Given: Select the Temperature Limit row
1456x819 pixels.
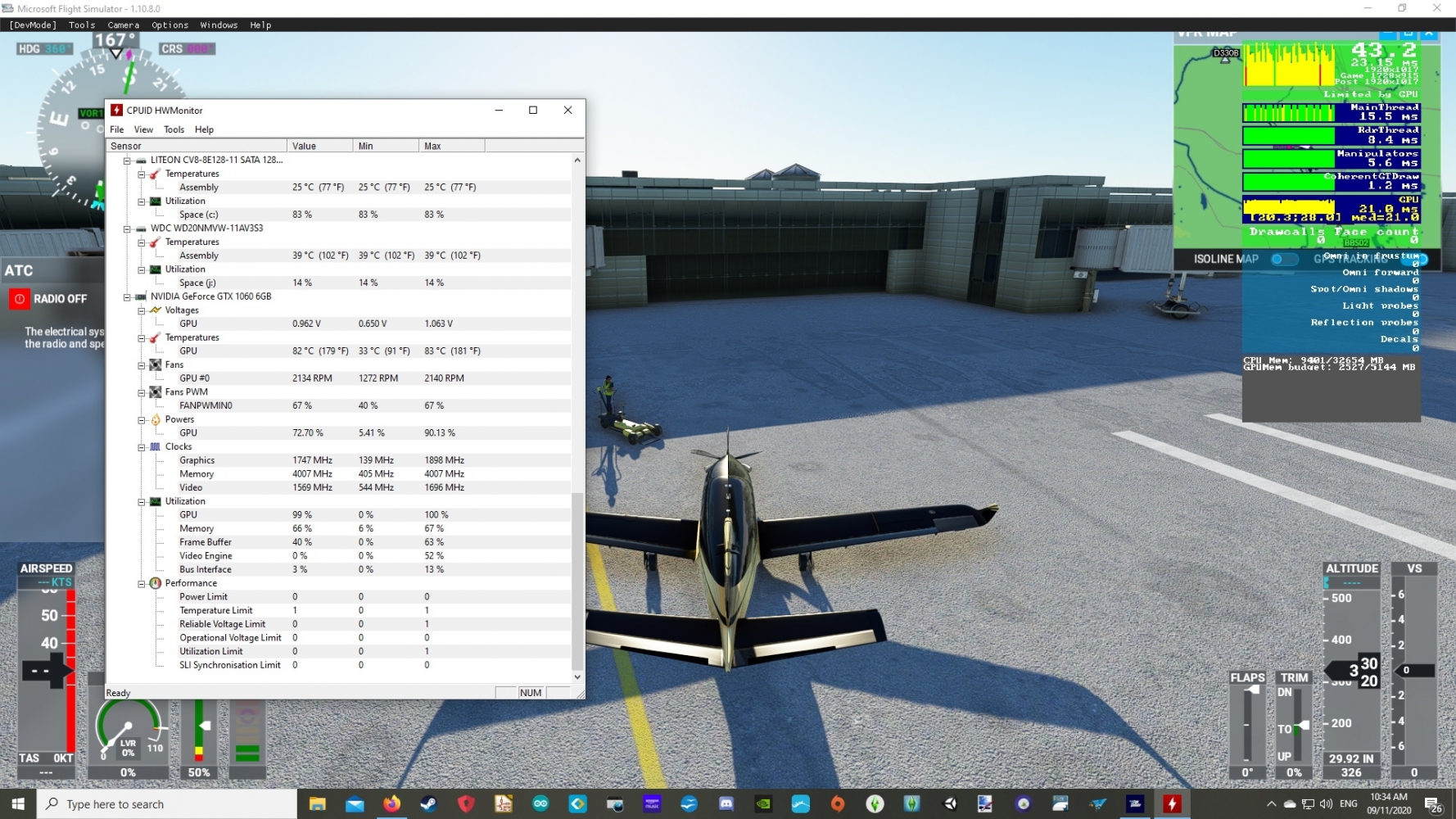Looking at the screenshot, I should [339, 610].
